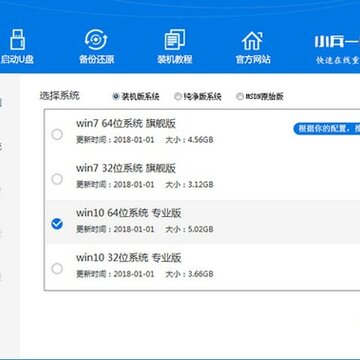Open the 启动U盘 USB boot disk icon

pos(17,39)
